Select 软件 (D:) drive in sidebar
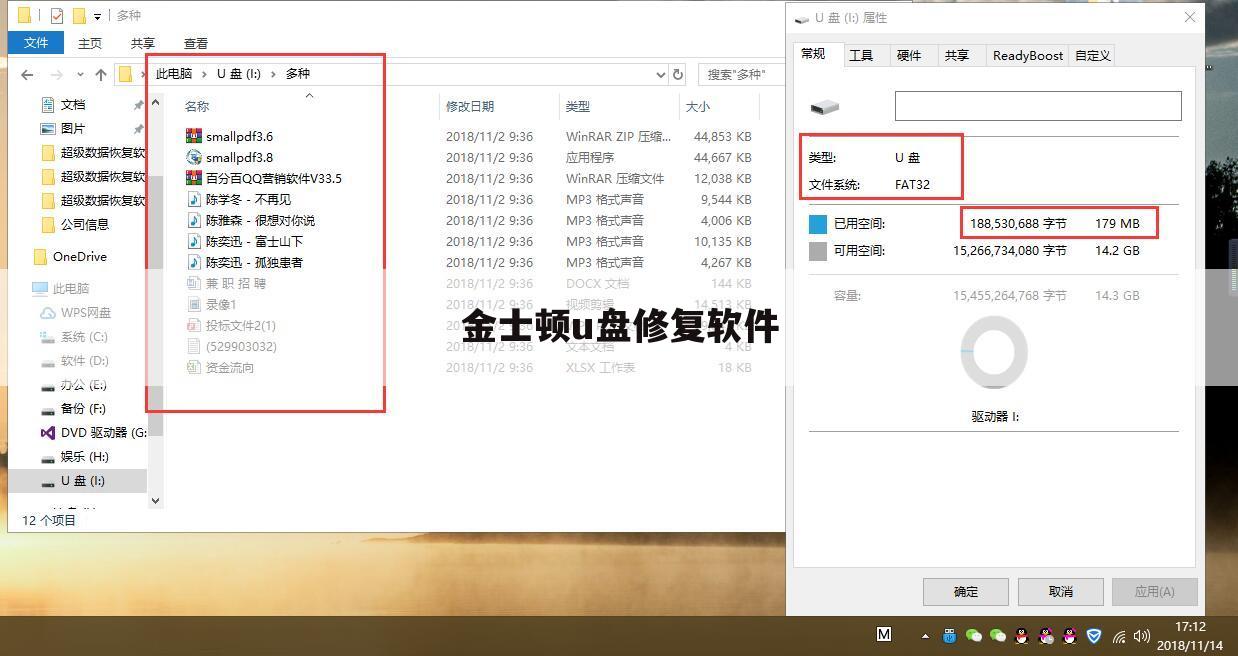The height and width of the screenshot is (656, 1238). click(84, 360)
